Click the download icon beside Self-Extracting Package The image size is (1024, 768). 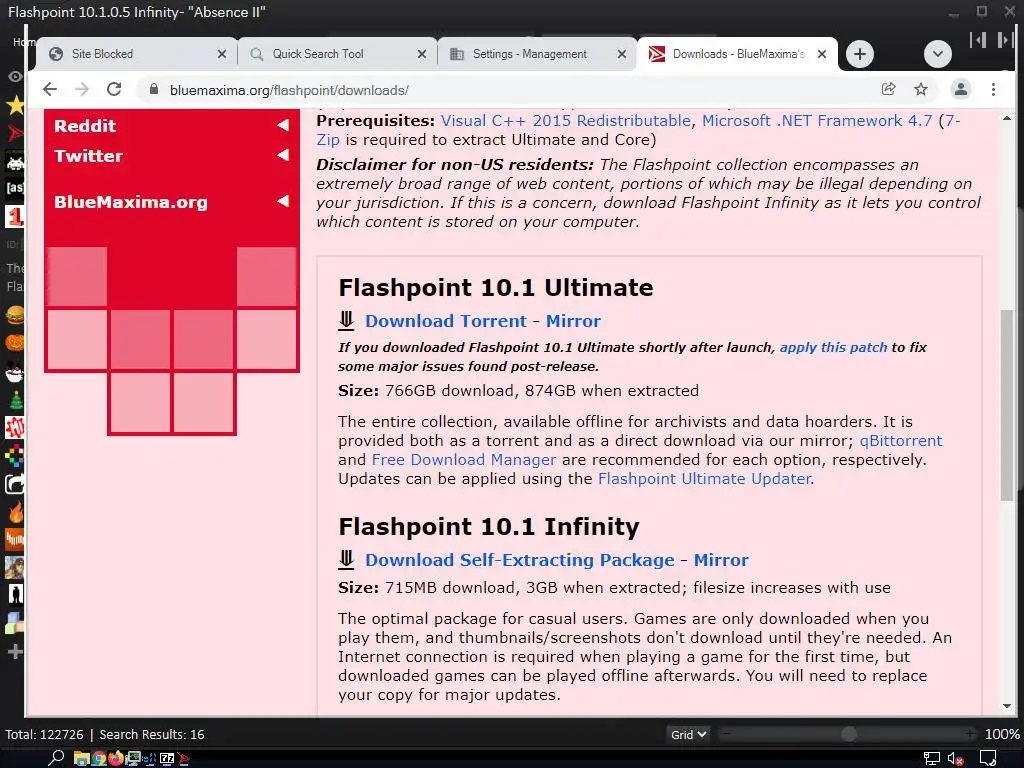[x=346, y=559]
